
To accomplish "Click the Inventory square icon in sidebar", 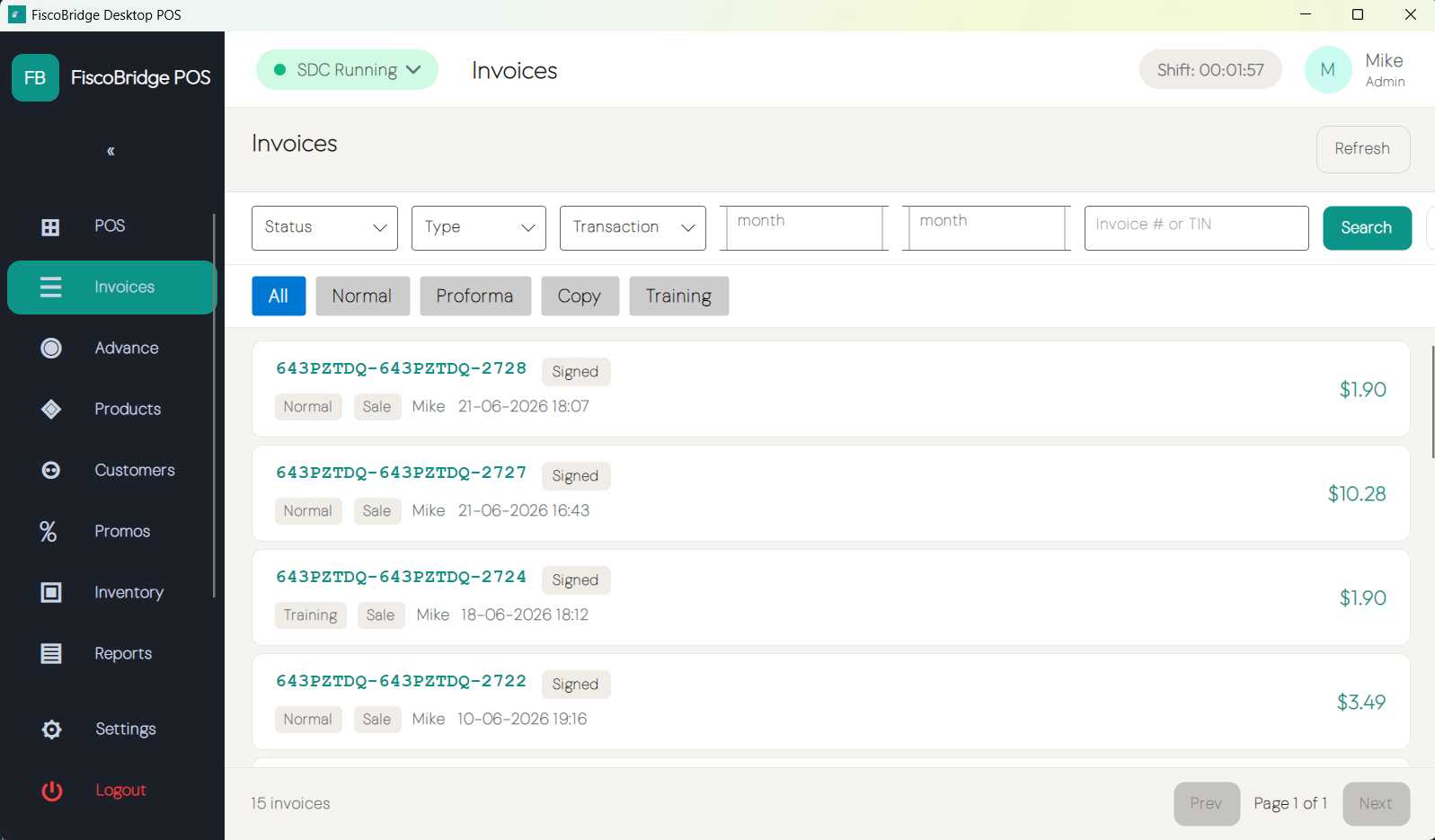I will point(51,593).
